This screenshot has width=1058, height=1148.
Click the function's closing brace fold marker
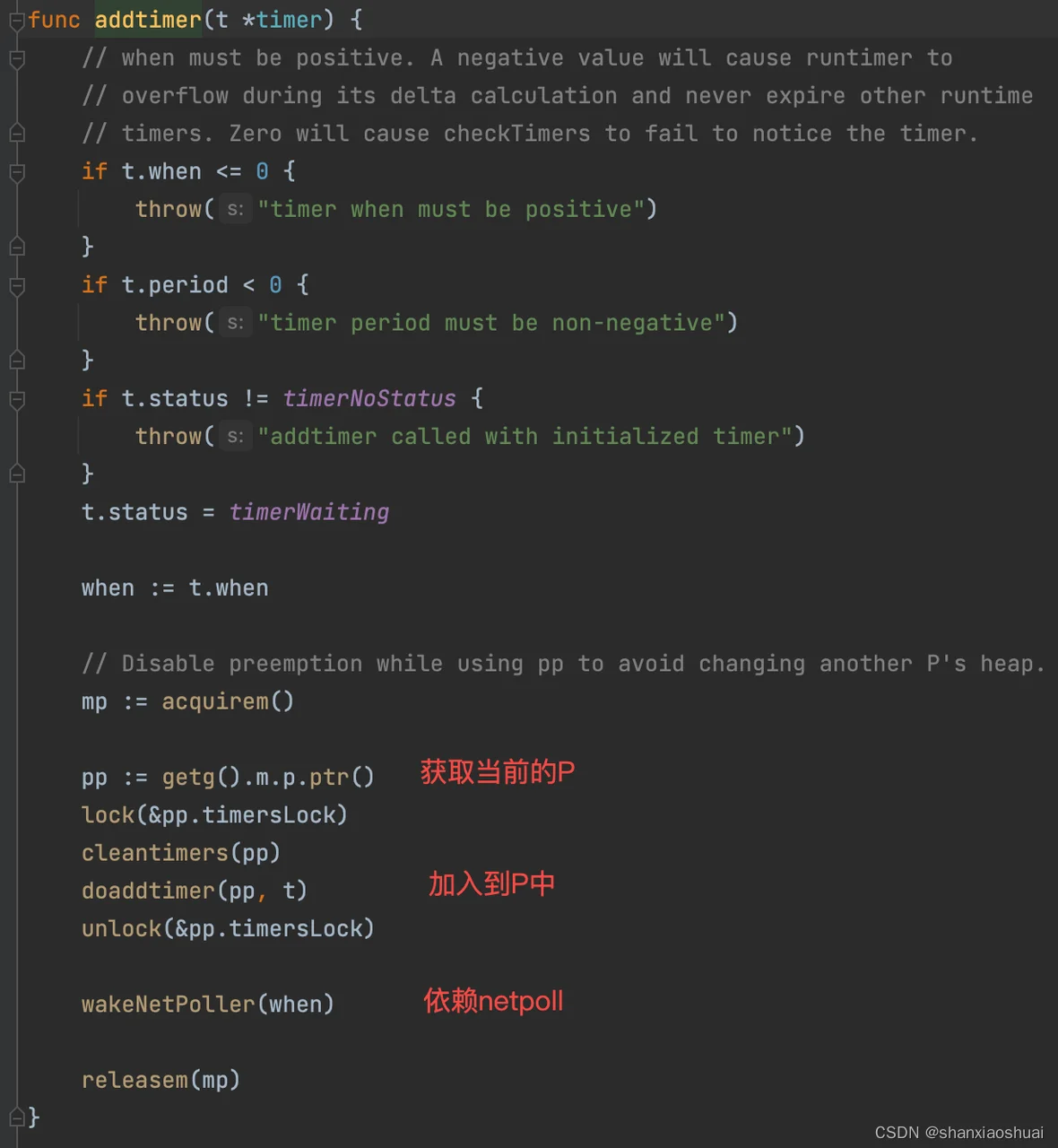16,1117
